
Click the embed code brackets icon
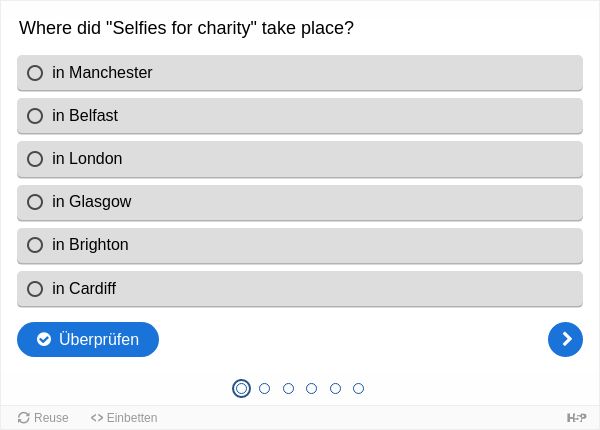97,418
